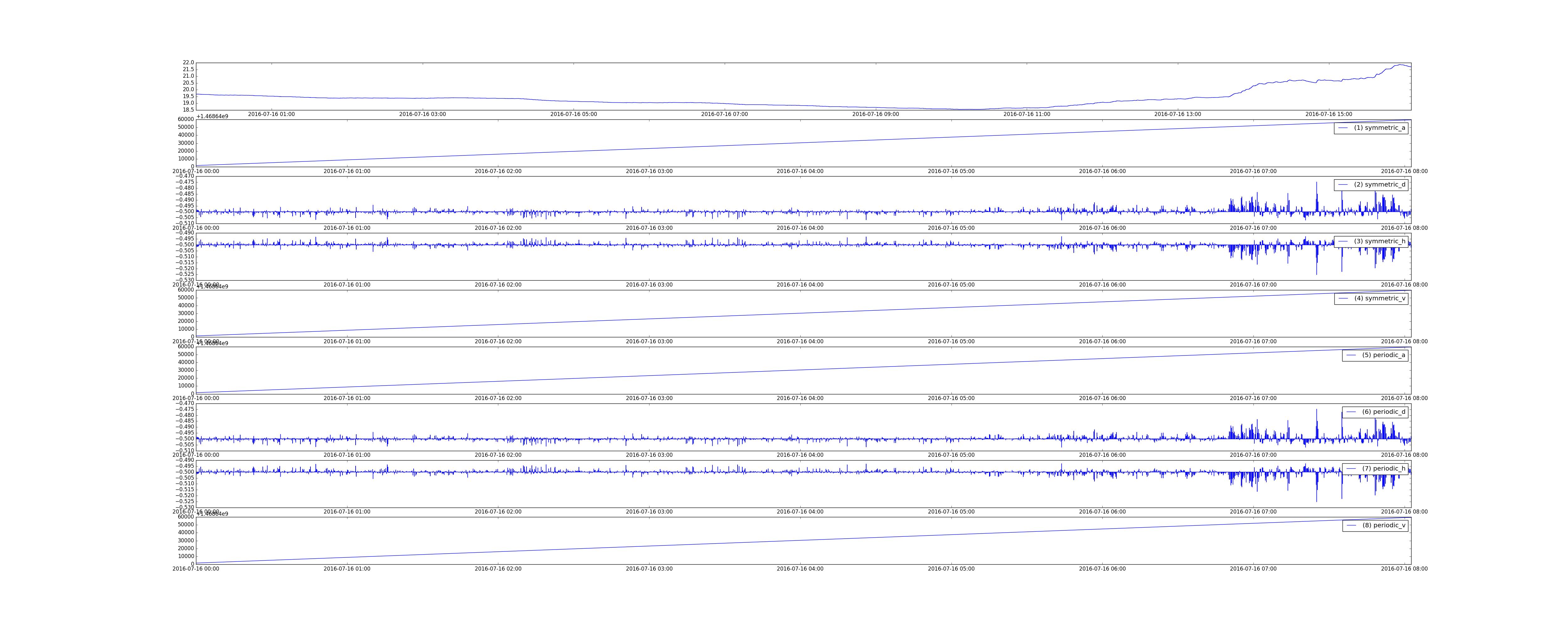This screenshot has height=627, width=1568.
Task: Click the 08:00 x-label under periodic_v plot
Action: coord(1404,569)
